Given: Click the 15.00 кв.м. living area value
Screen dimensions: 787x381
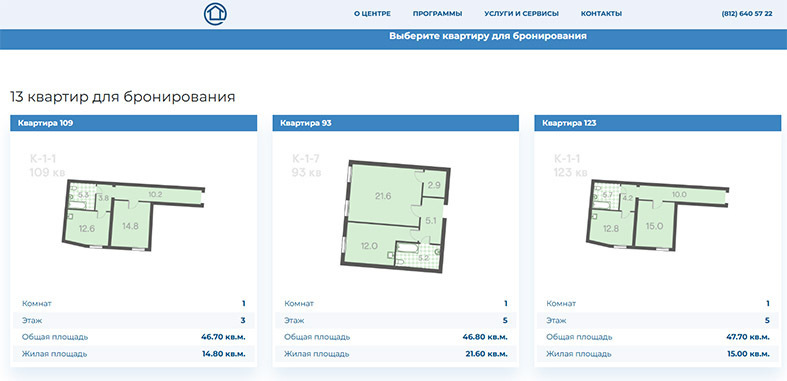Looking at the screenshot, I should tap(747, 354).
